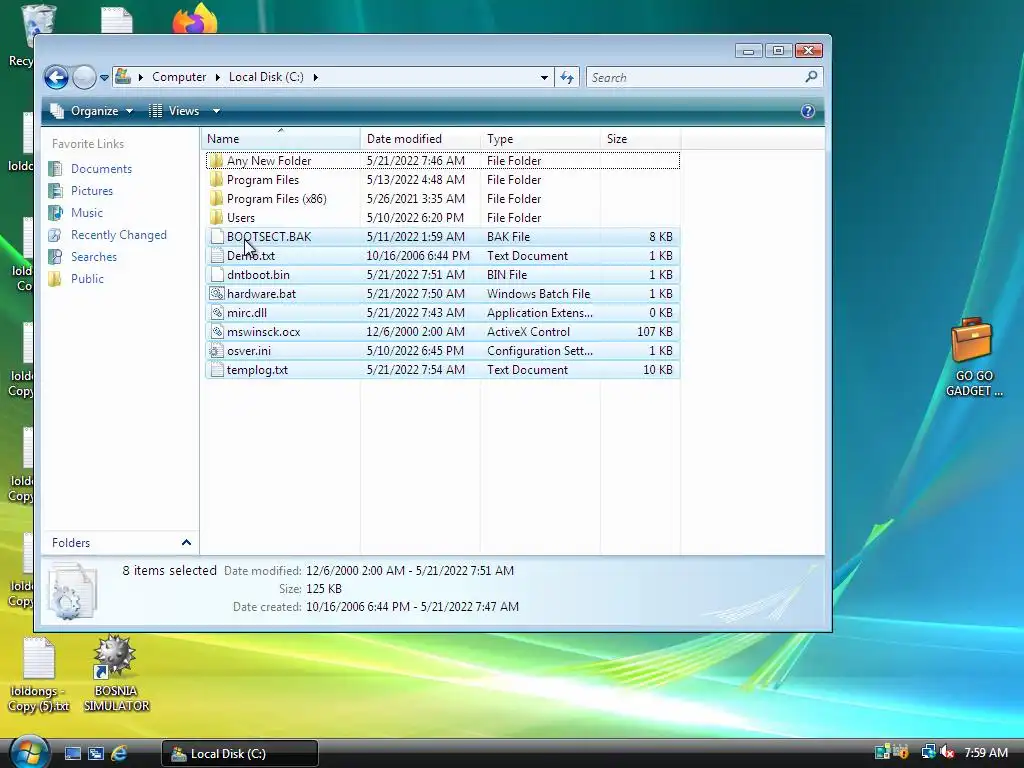Click Local Disk (C:) taskbar button
This screenshot has width=1024, height=768.
point(240,754)
